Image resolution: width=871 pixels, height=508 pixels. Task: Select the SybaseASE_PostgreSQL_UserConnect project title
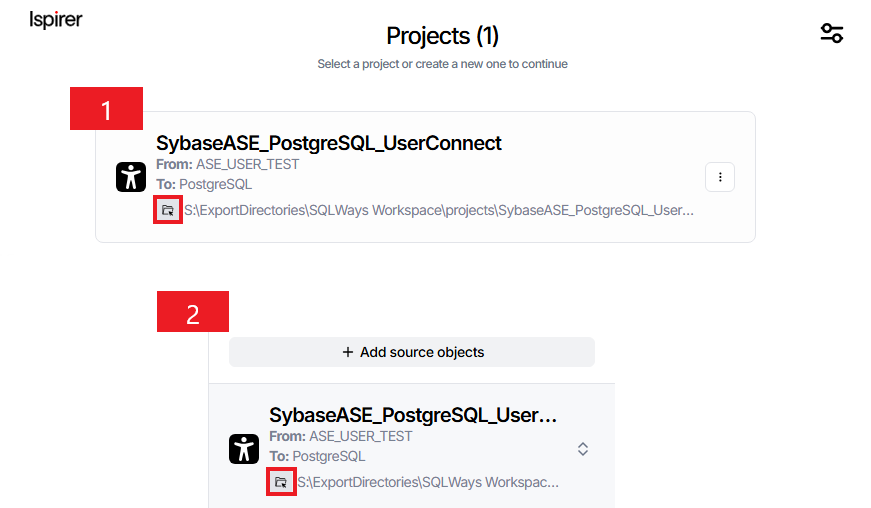[x=328, y=143]
